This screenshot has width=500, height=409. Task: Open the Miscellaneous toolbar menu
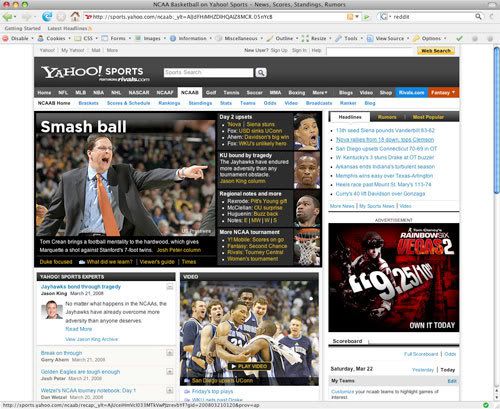[239, 38]
